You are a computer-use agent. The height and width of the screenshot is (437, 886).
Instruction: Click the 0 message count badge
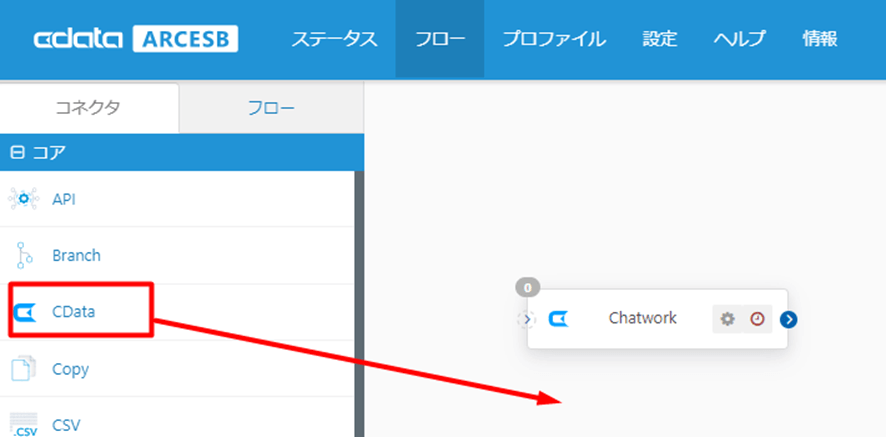point(528,288)
